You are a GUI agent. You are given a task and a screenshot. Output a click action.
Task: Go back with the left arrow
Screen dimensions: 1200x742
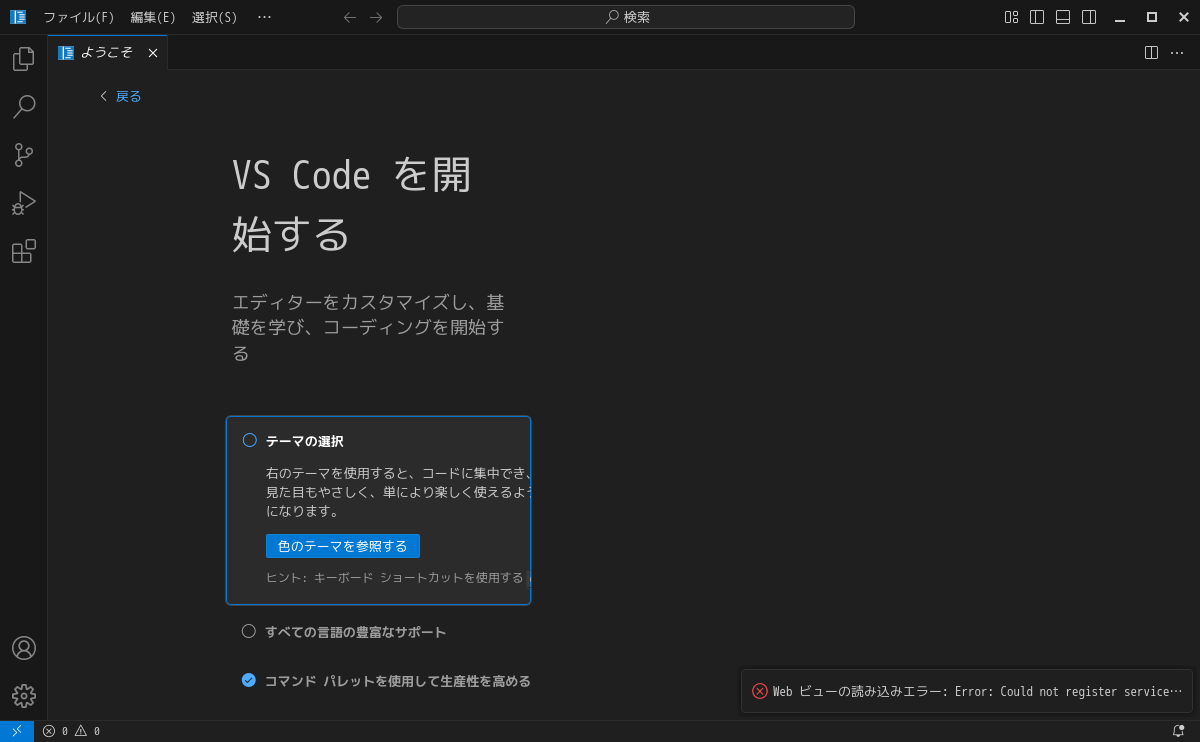click(350, 17)
